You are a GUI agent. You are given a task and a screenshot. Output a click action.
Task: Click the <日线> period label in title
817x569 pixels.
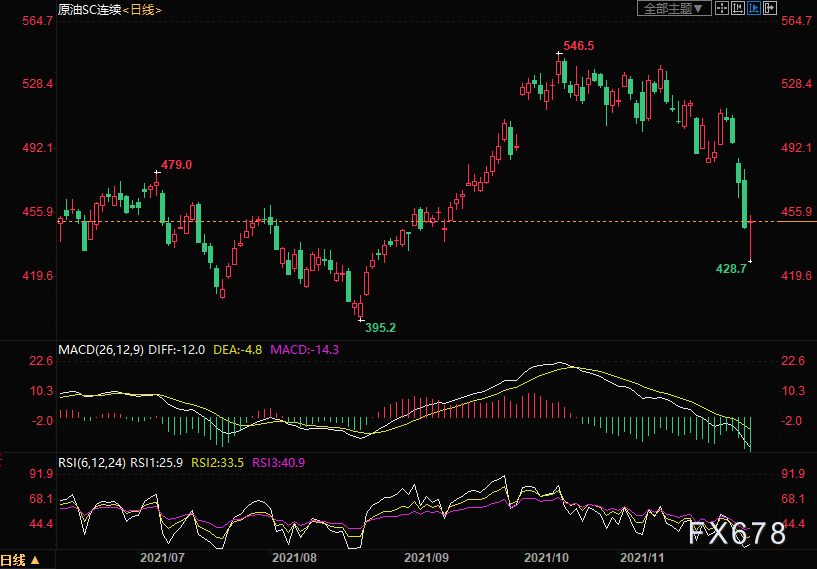(x=142, y=10)
